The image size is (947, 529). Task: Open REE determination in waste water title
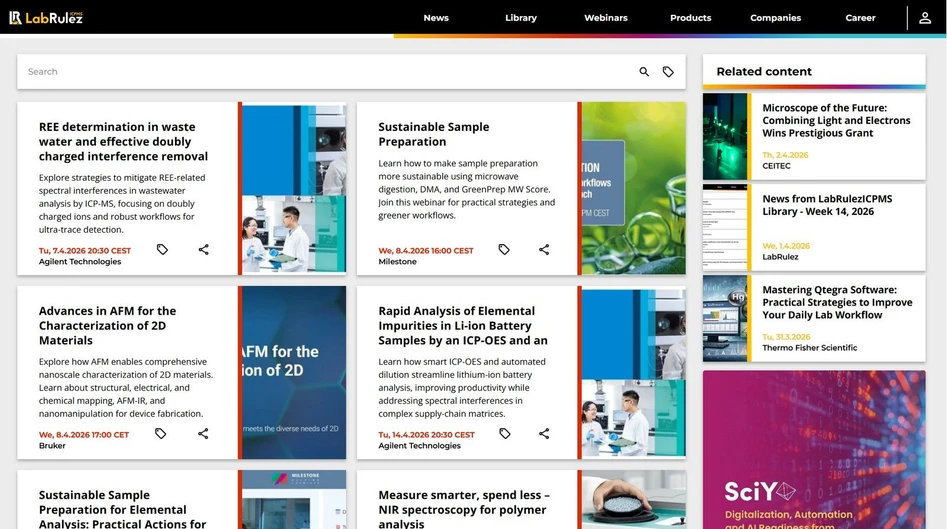(x=123, y=141)
